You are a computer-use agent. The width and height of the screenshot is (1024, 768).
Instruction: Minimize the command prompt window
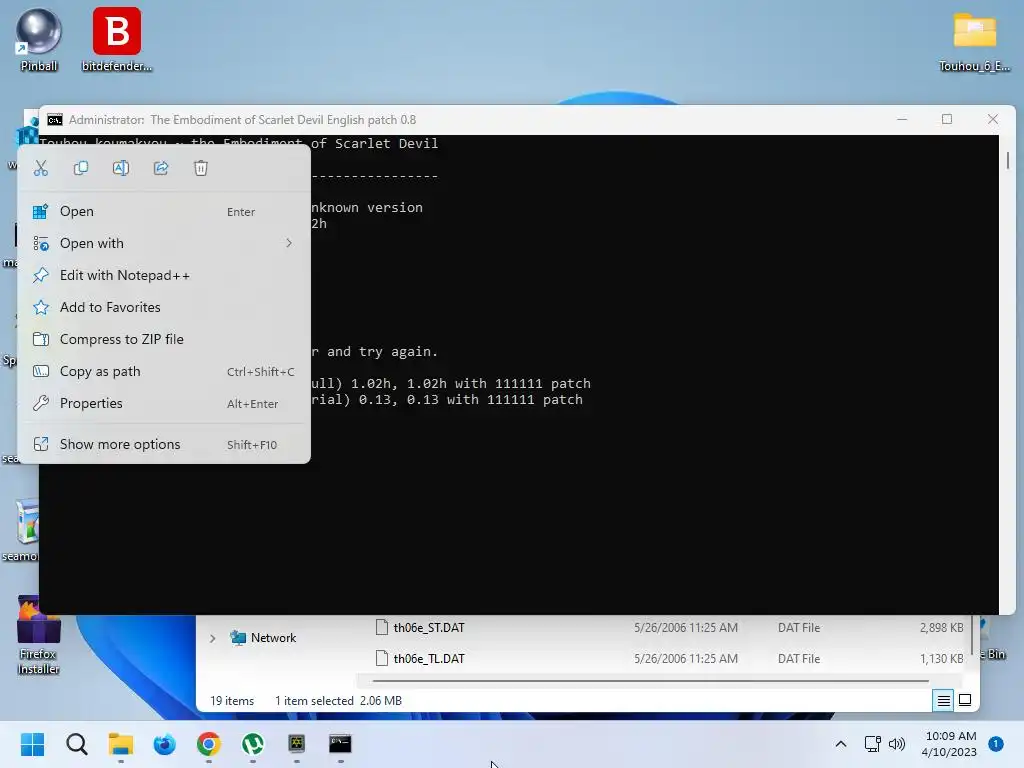pyautogui.click(x=902, y=119)
